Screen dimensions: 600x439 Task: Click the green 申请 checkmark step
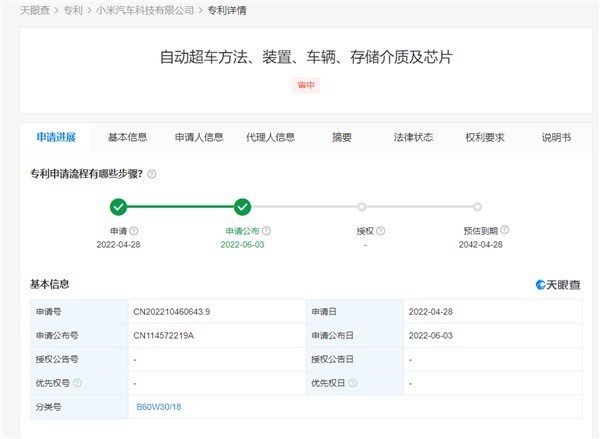pyautogui.click(x=118, y=207)
